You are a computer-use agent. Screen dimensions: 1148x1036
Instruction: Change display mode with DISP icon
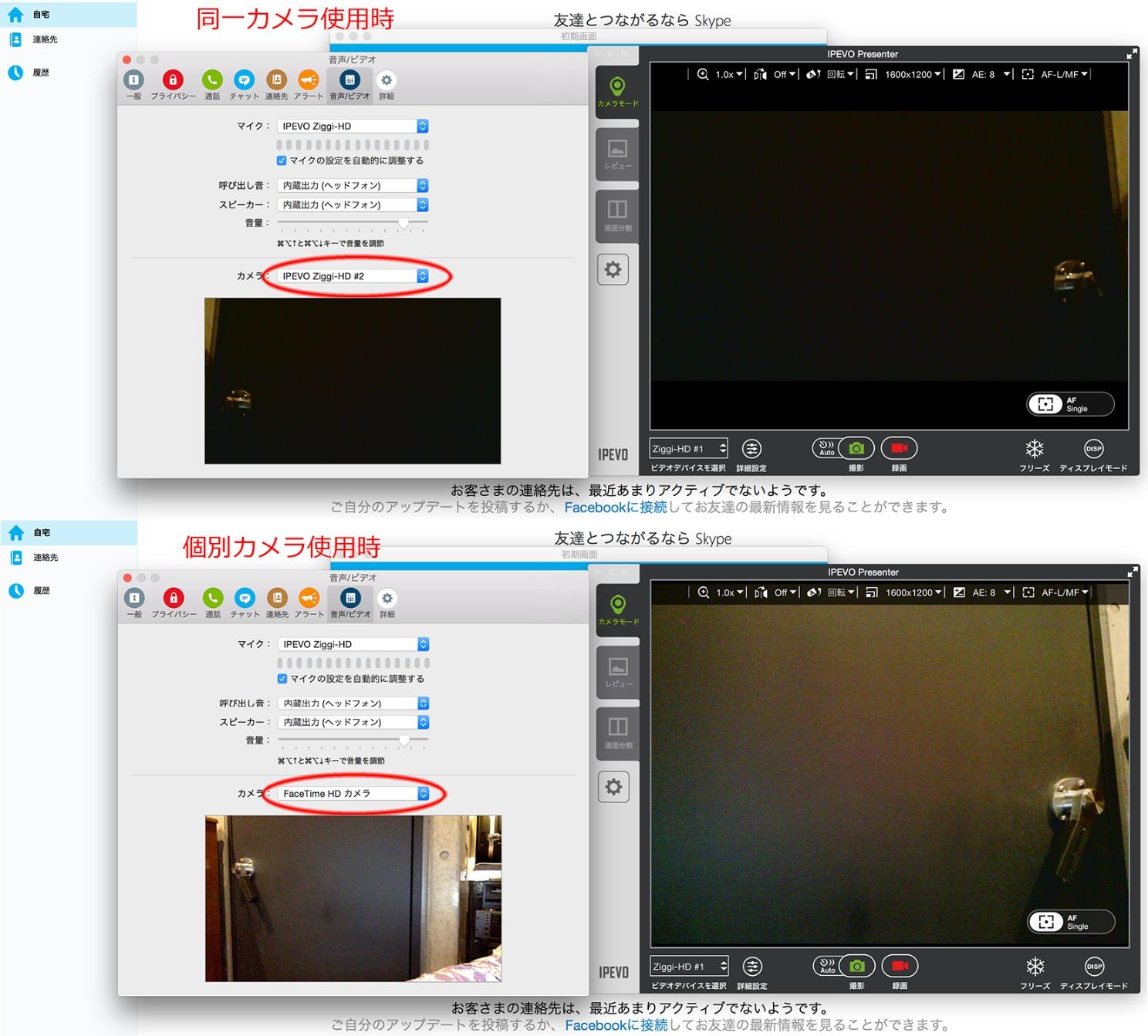[x=1094, y=448]
